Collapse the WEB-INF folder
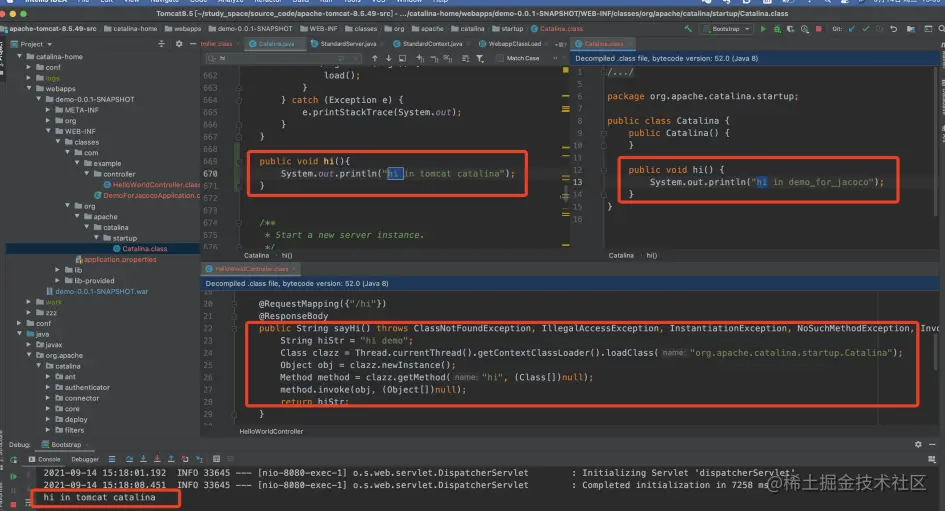 pos(48,131)
